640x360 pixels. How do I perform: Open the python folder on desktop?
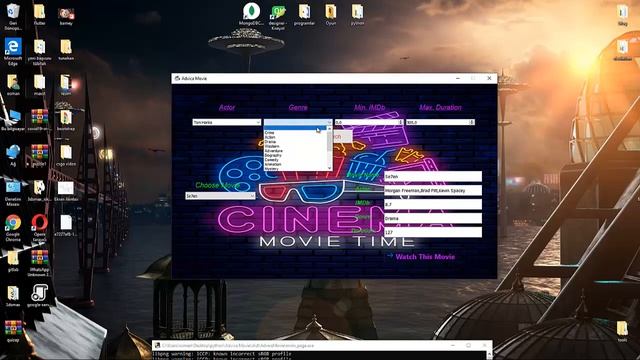point(357,15)
